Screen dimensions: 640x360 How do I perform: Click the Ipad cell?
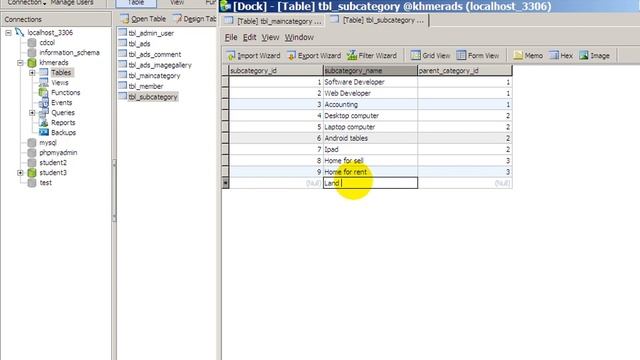pyautogui.click(x=370, y=149)
